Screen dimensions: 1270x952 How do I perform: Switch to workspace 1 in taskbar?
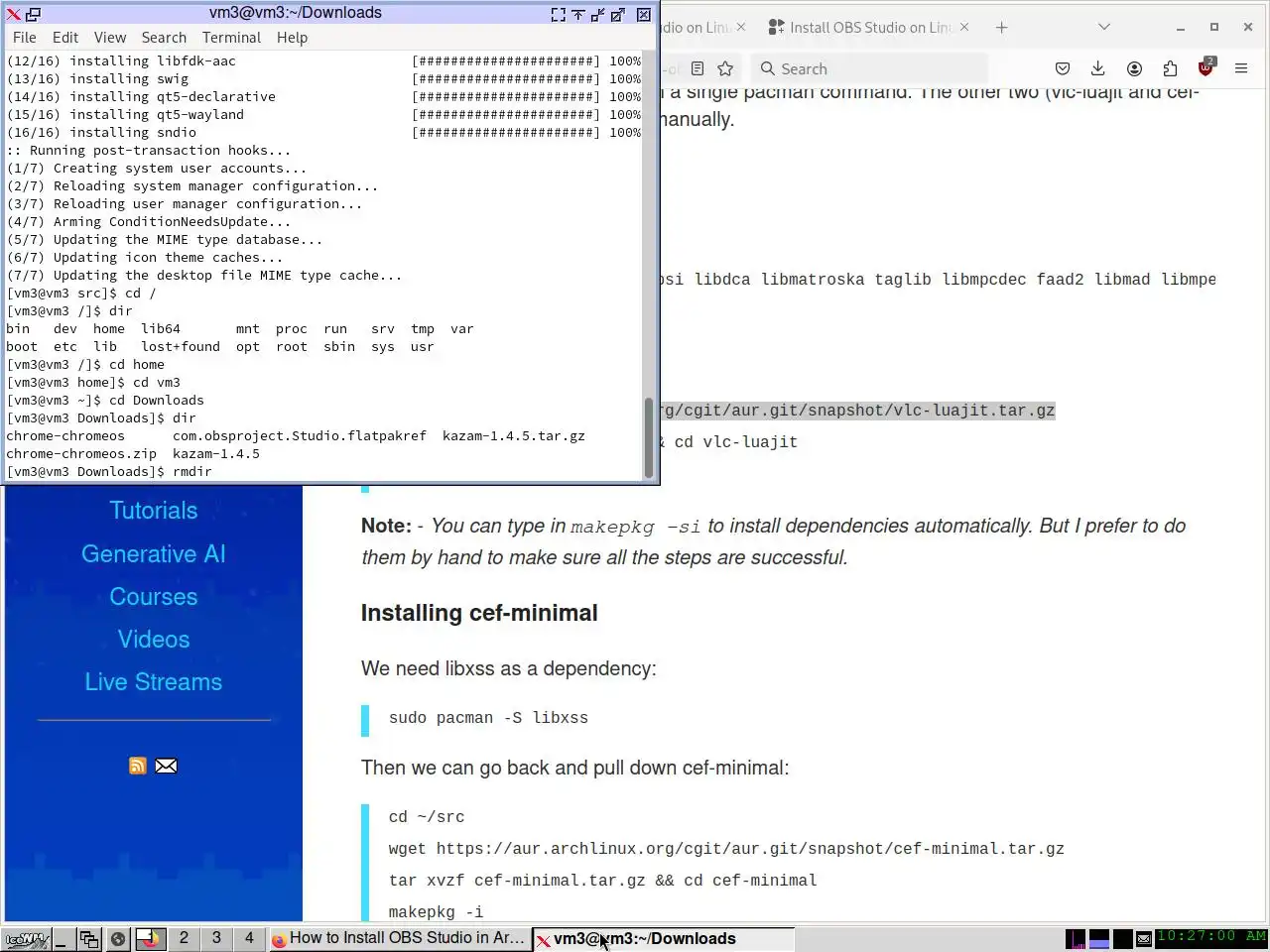click(x=150, y=938)
